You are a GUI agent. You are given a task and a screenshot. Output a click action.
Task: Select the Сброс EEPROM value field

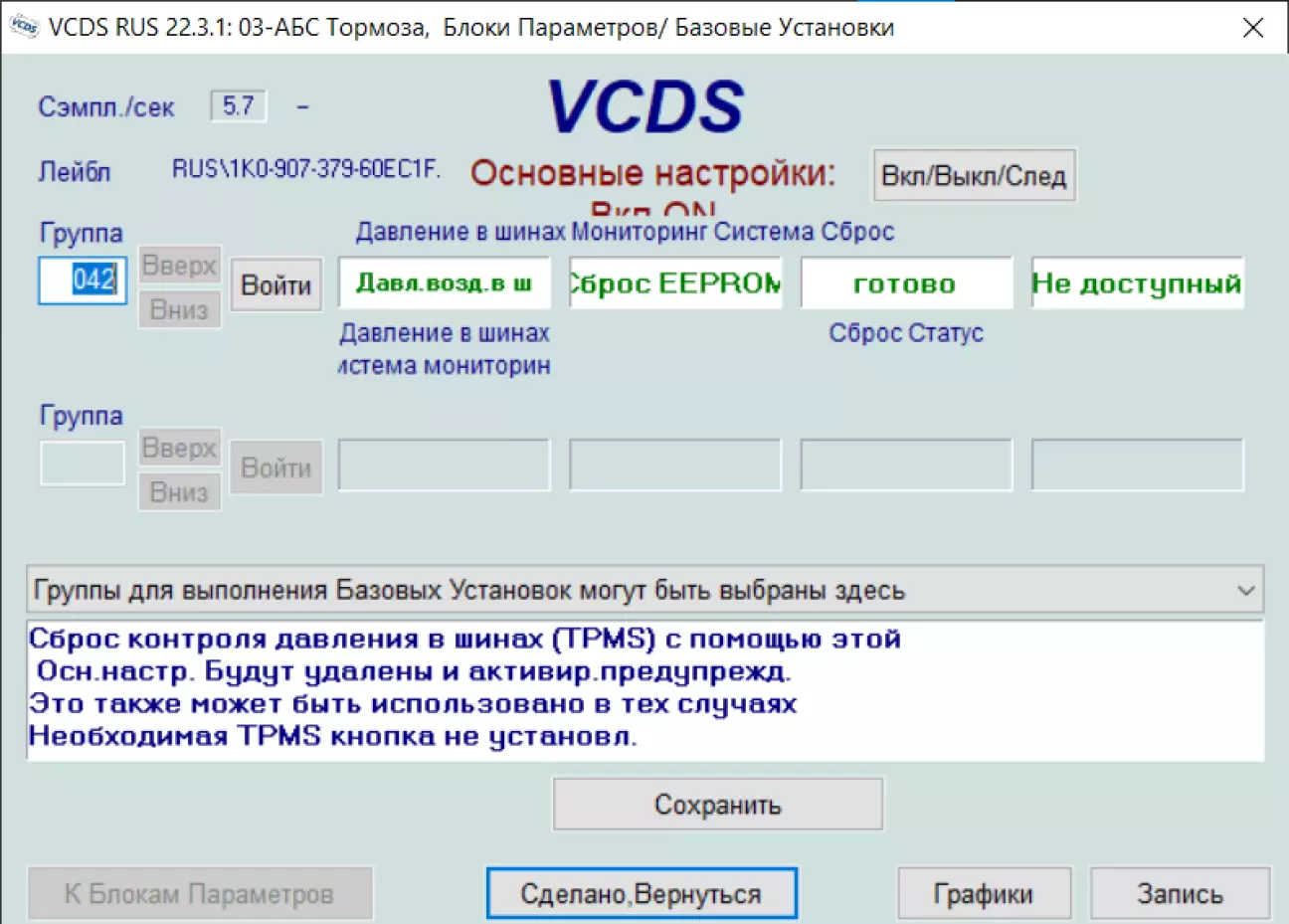point(675,283)
